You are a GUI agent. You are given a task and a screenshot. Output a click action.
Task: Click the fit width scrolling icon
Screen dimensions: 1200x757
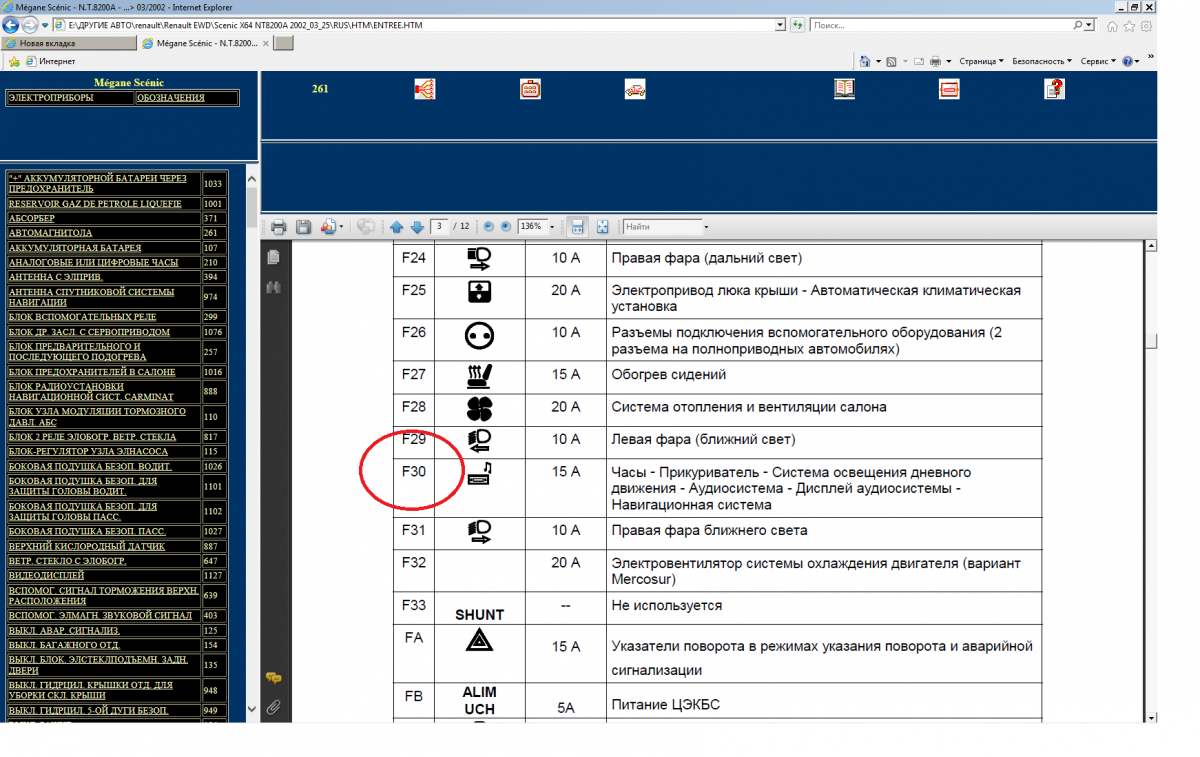pos(577,227)
